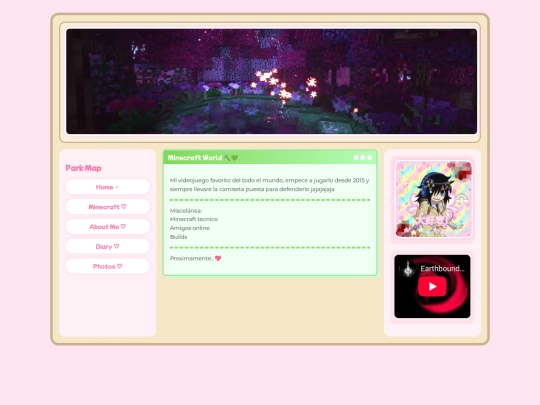Viewport: 540px width, 405px height.
Task: Go to the Minecraft page
Action: (107, 207)
